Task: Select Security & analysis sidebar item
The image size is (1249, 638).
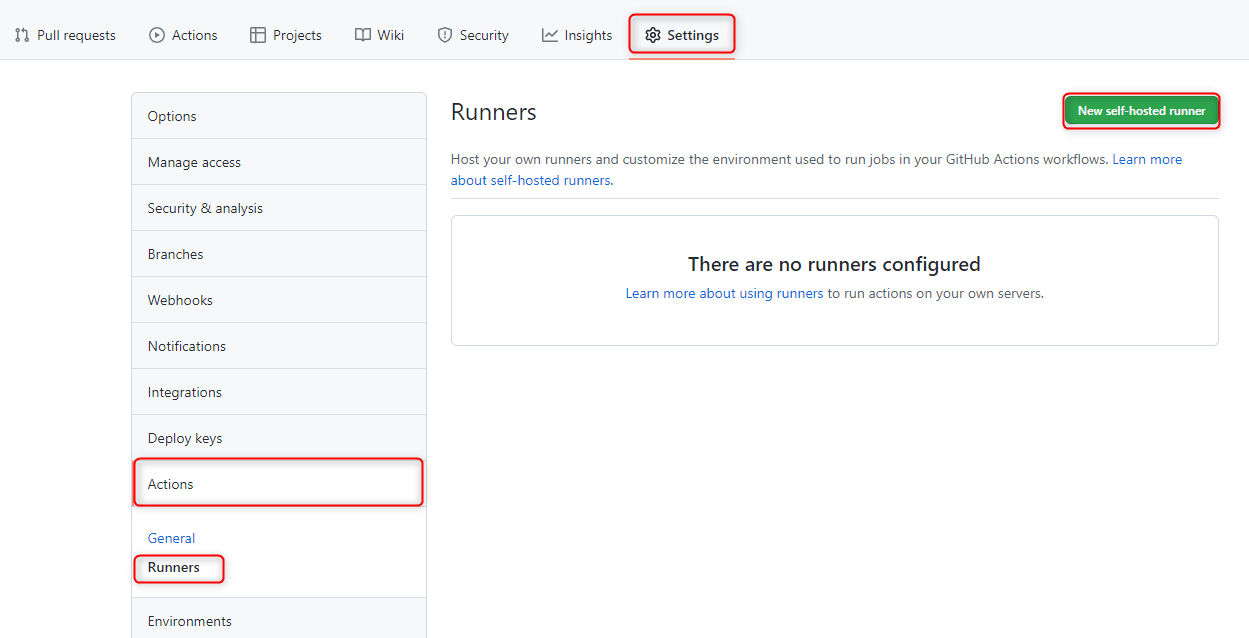Action: click(279, 208)
